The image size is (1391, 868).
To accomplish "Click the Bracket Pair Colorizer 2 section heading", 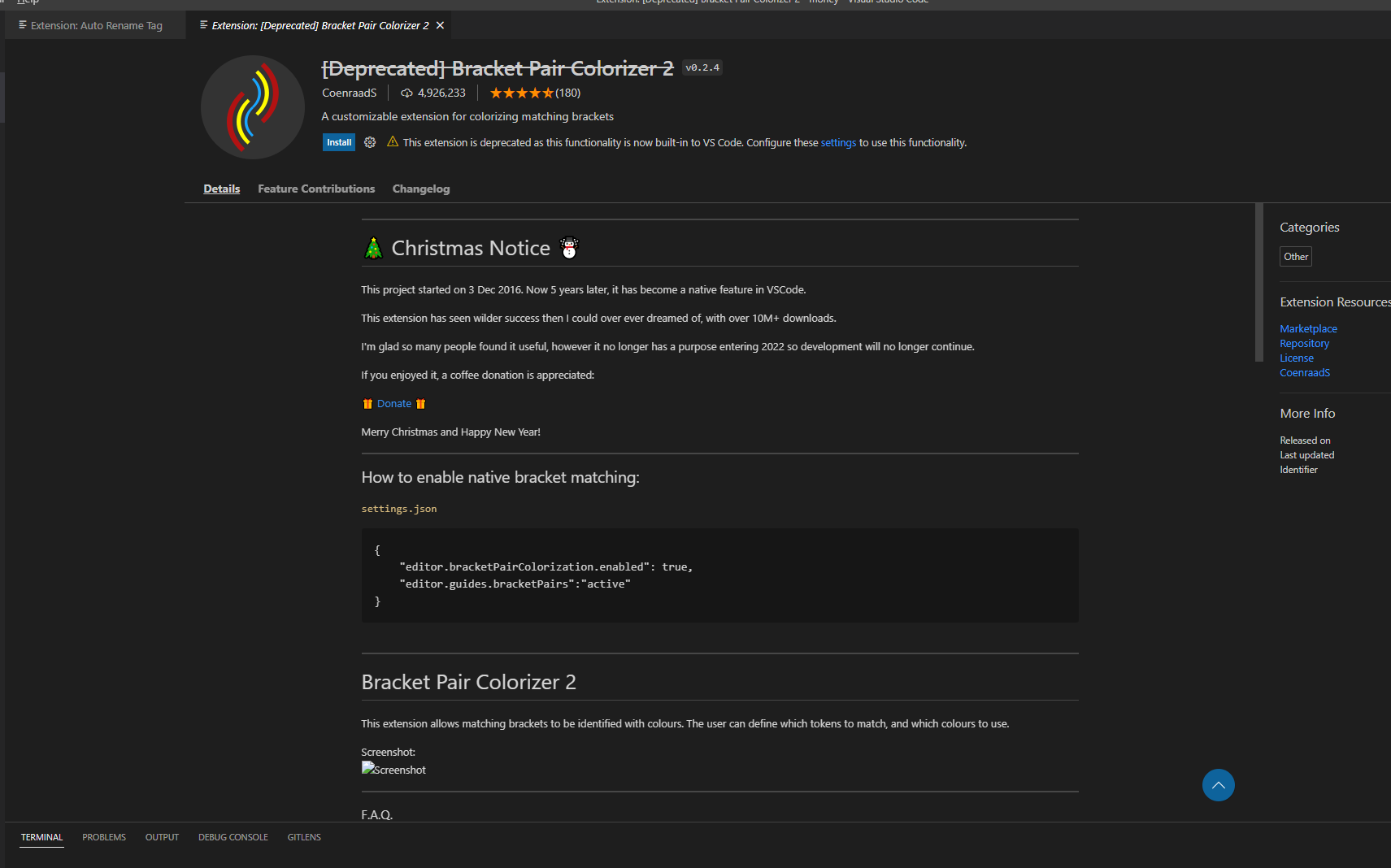I will point(469,682).
